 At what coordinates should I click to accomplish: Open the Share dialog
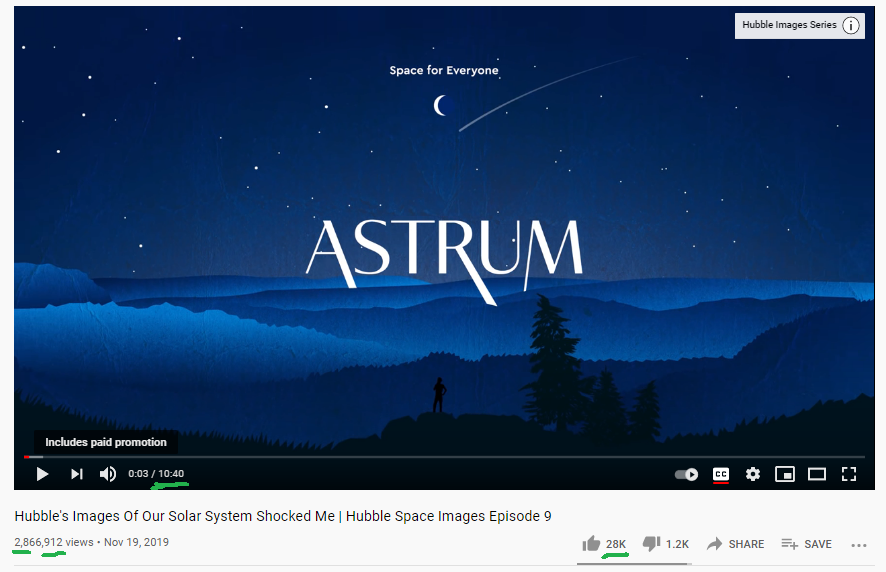tap(735, 544)
